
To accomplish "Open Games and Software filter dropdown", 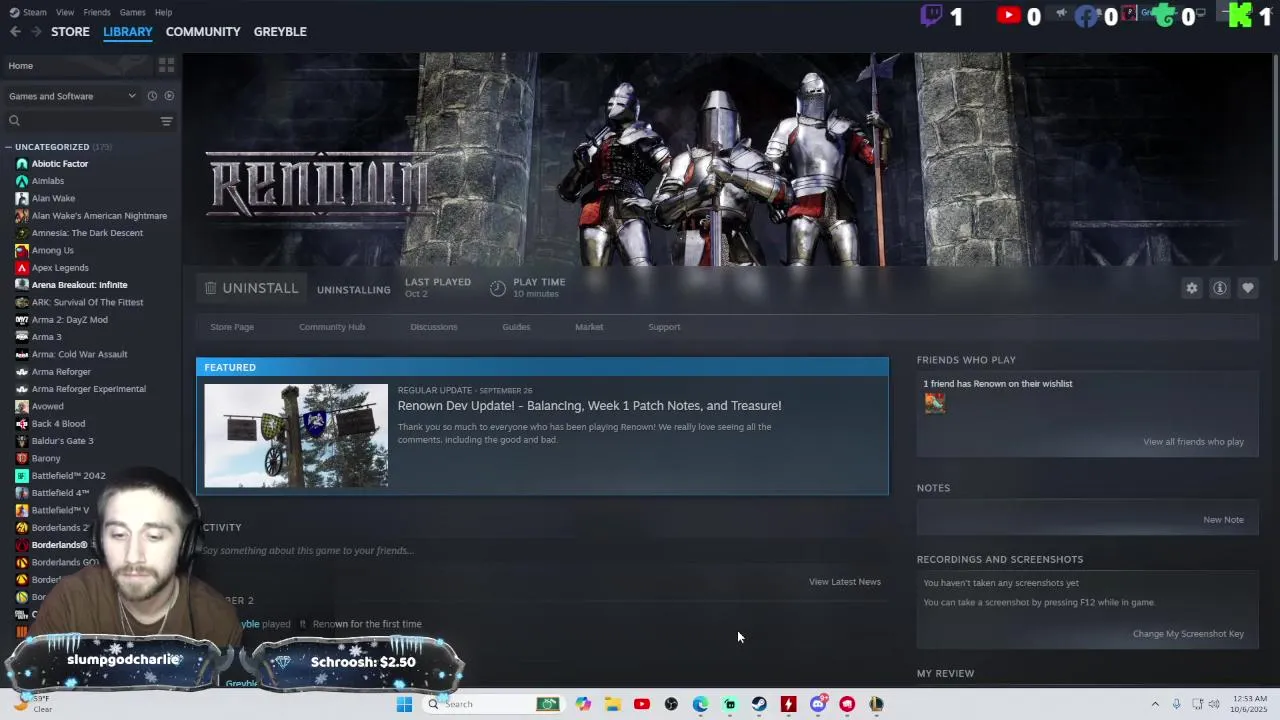I will 72,96.
